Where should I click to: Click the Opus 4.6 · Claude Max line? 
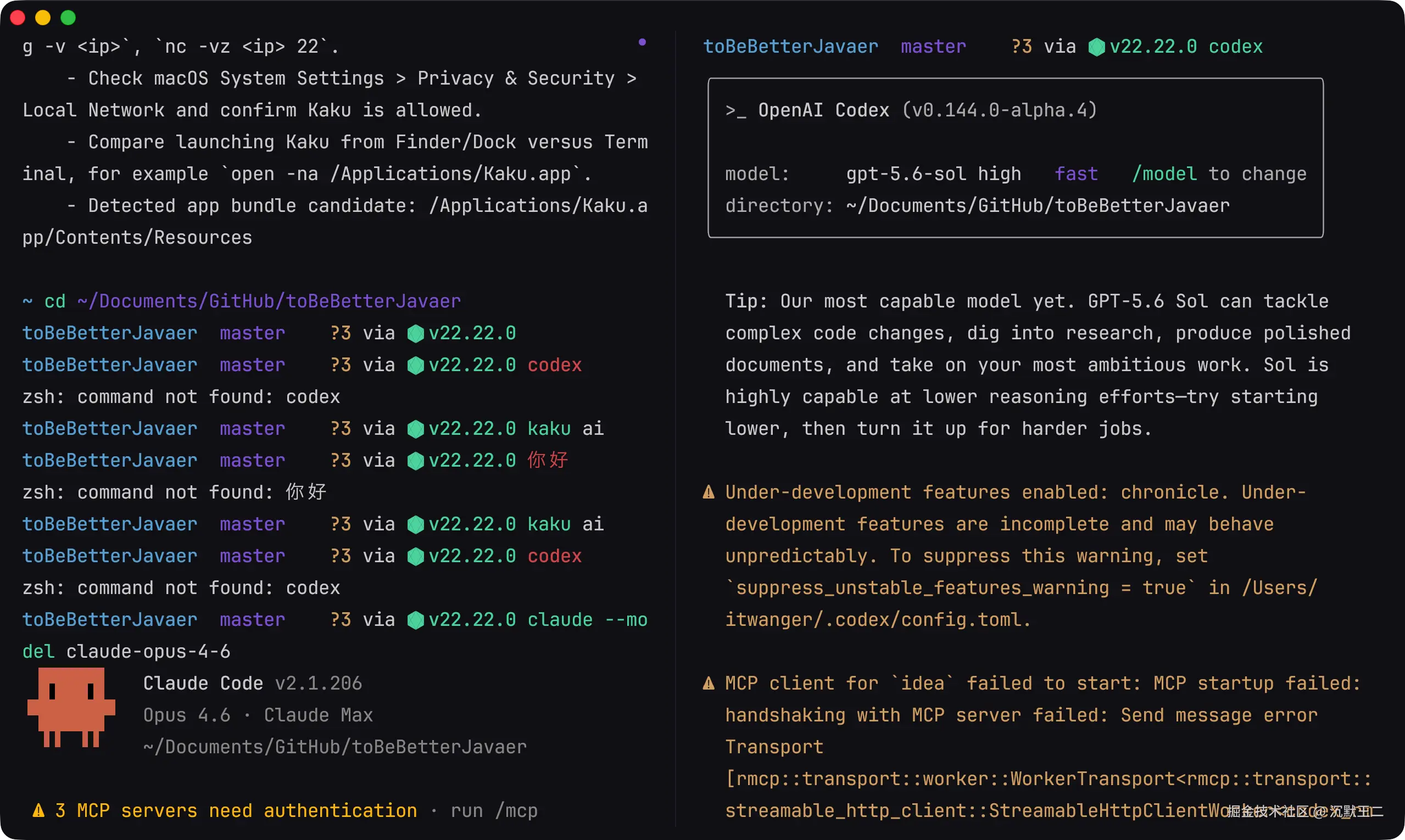pos(258,715)
